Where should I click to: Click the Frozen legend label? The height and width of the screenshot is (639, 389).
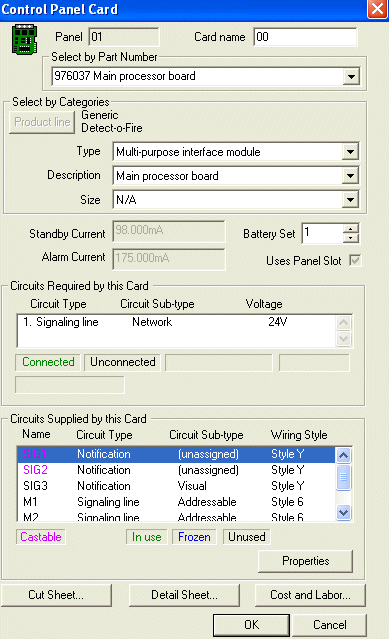click(x=194, y=537)
